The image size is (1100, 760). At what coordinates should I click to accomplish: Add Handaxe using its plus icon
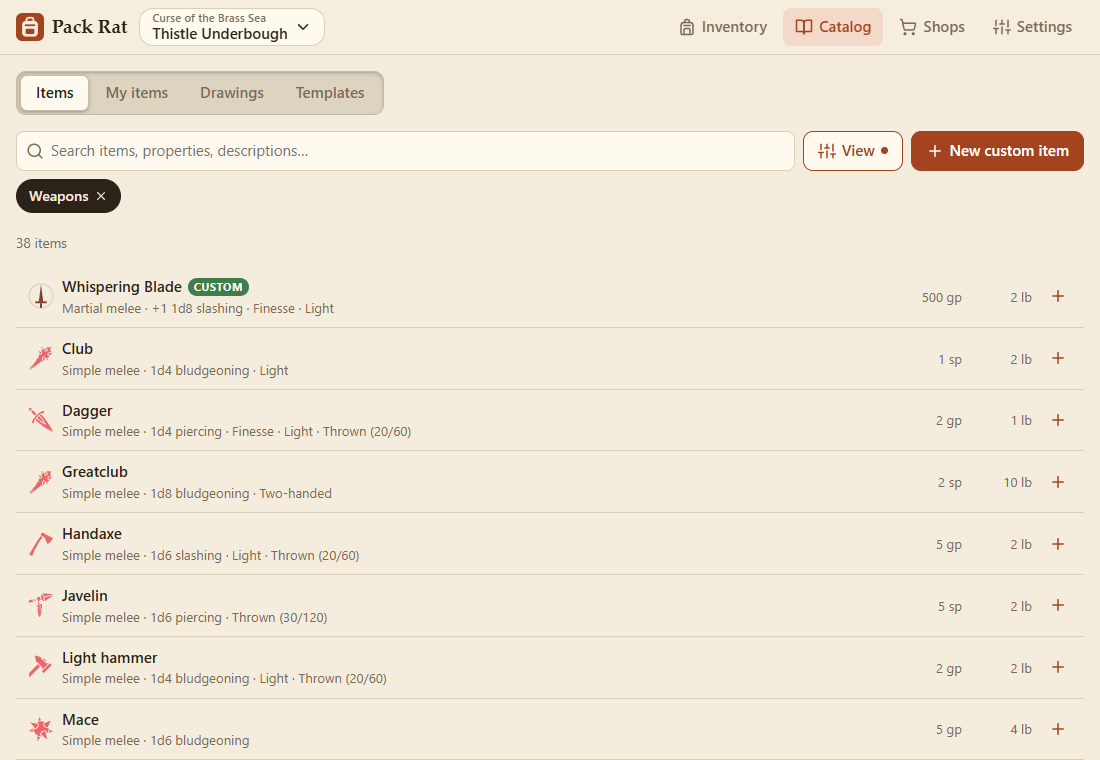1058,544
